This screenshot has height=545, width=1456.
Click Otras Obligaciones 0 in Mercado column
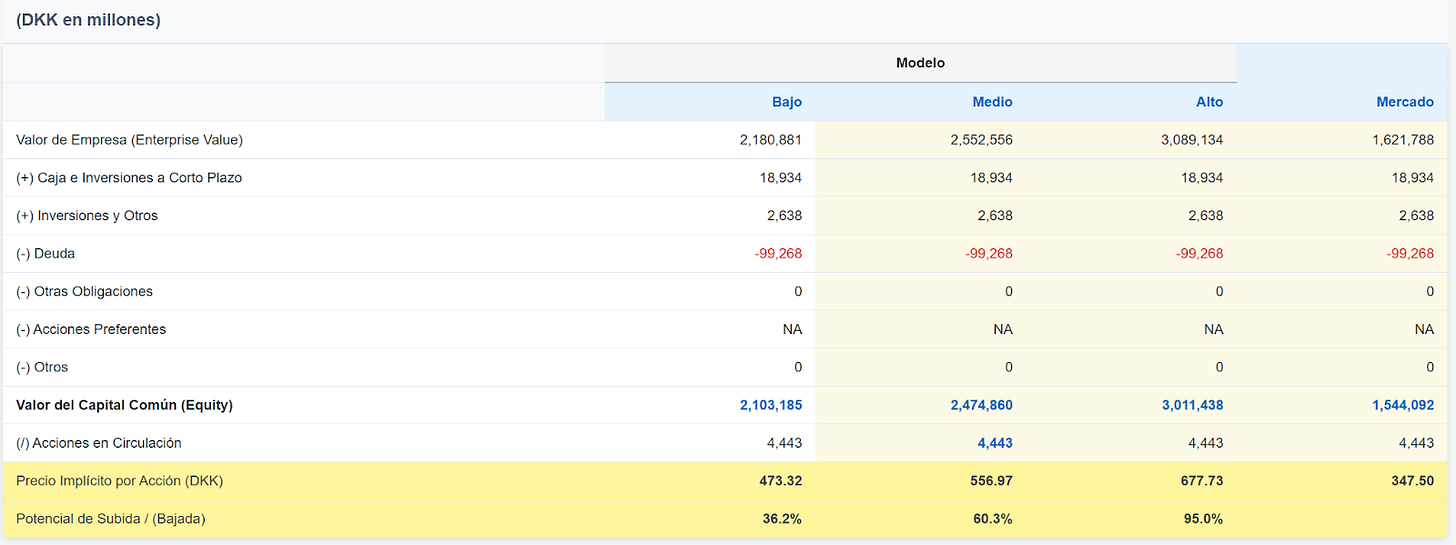click(1430, 292)
